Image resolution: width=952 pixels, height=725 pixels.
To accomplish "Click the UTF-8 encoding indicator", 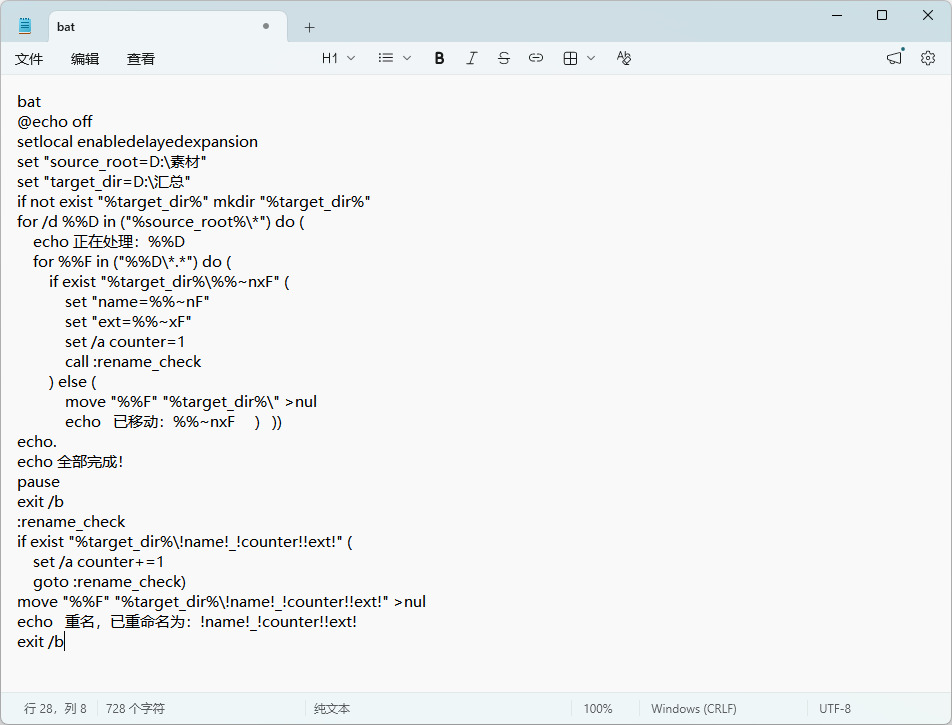I will tap(835, 709).
